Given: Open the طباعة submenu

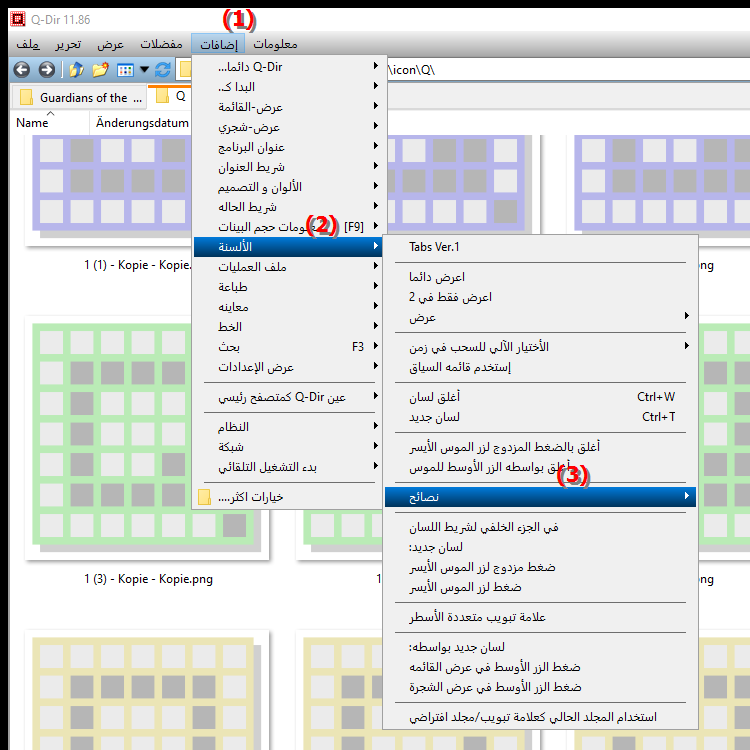Looking at the screenshot, I should [289, 287].
